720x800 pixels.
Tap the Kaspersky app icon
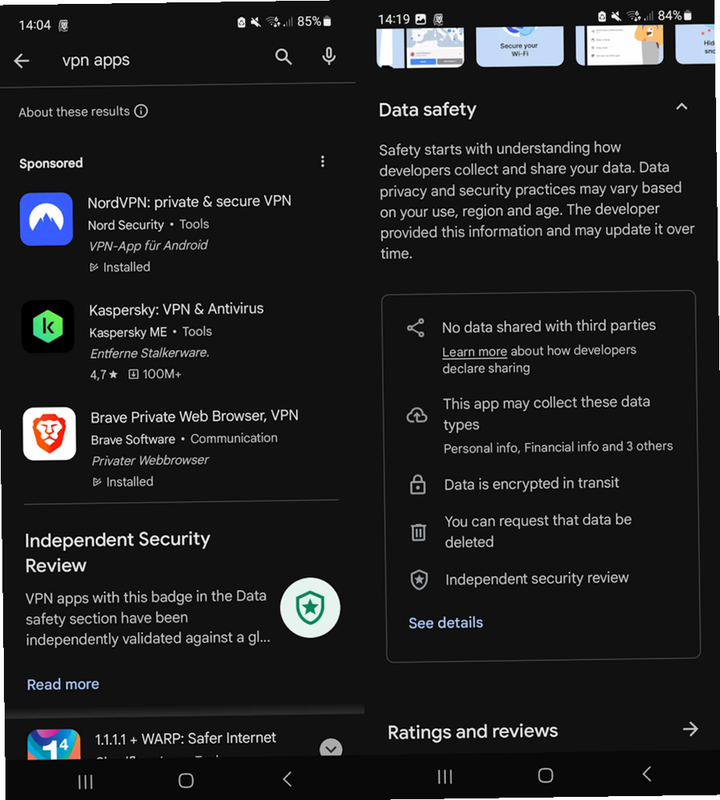pyautogui.click(x=48, y=327)
